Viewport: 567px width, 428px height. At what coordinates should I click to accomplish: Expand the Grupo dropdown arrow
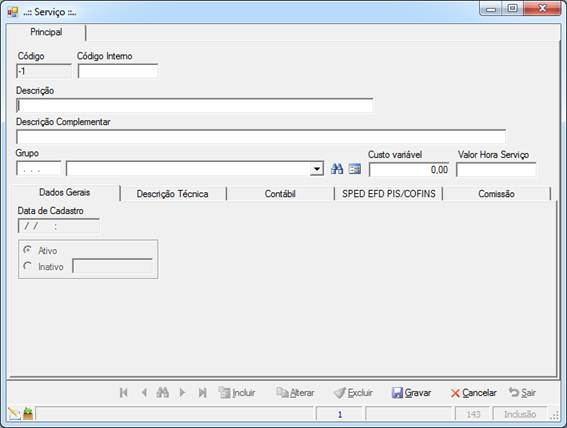coord(317,169)
